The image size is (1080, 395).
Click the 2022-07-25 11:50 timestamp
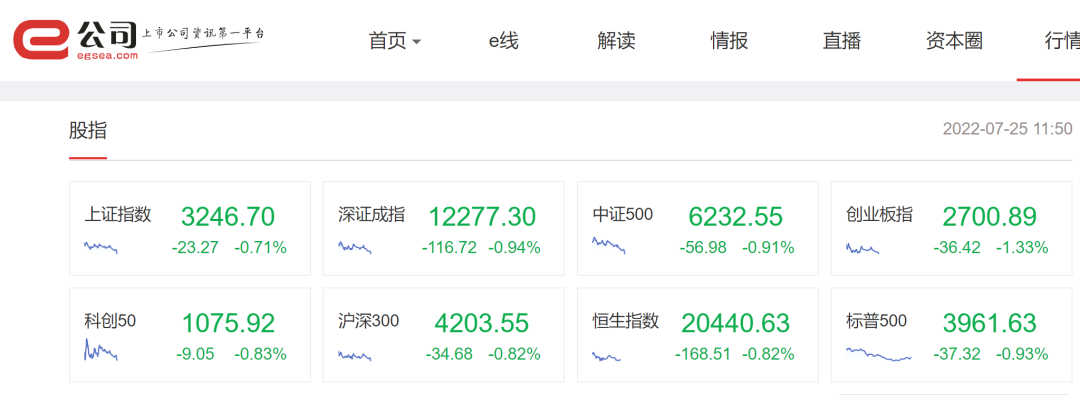[x=1008, y=129]
